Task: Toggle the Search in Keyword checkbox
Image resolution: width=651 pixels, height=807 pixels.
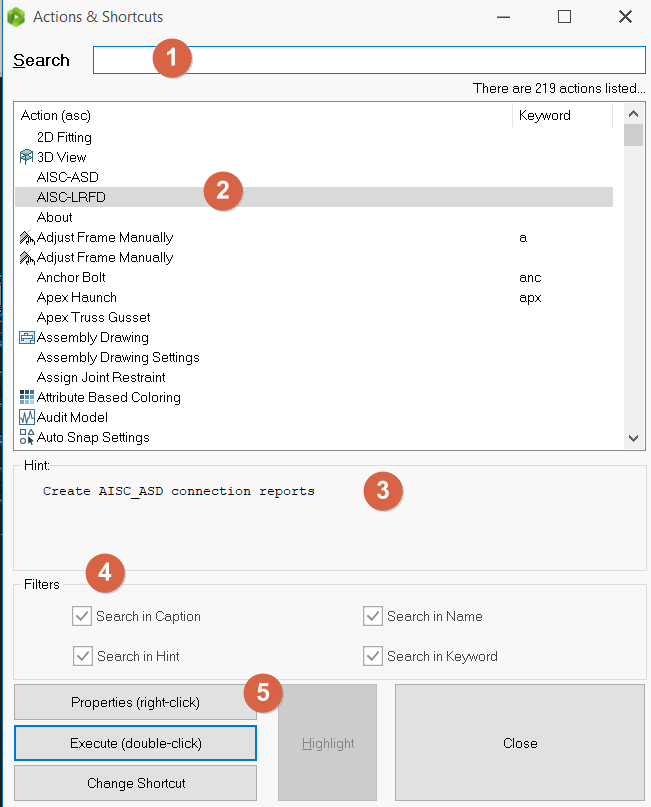Action: (x=373, y=656)
